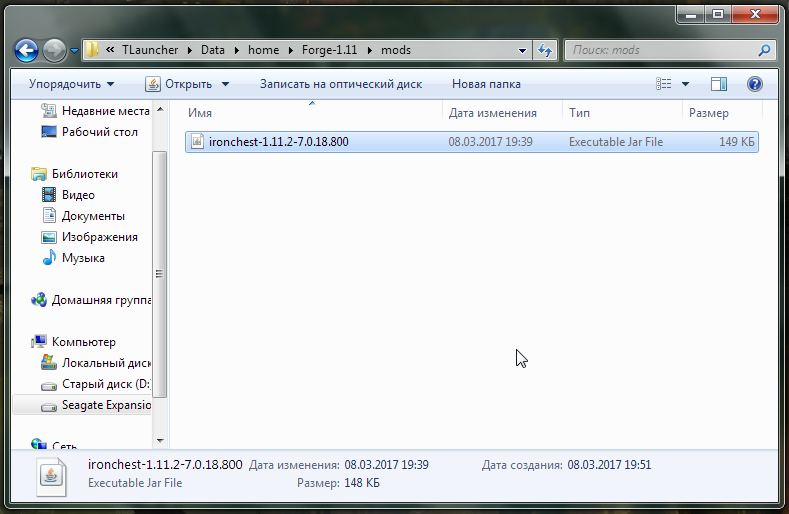The width and height of the screenshot is (789, 514).
Task: Click the sidebar scrollbar down arrow
Action: 160,441
